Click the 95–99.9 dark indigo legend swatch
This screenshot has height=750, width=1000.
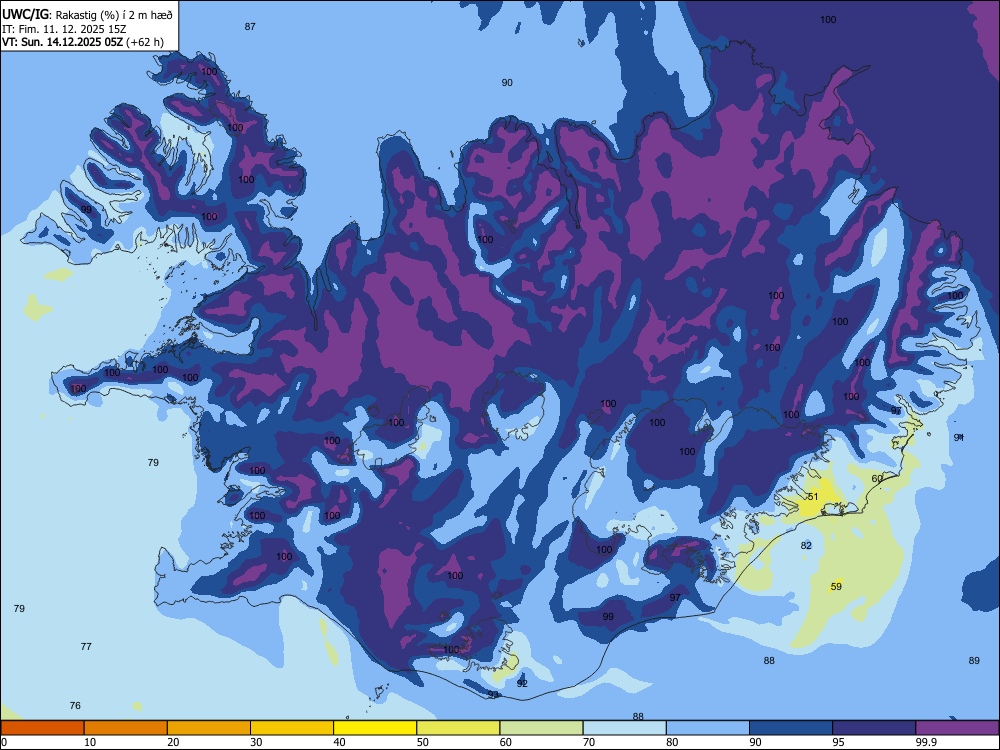click(x=874, y=728)
